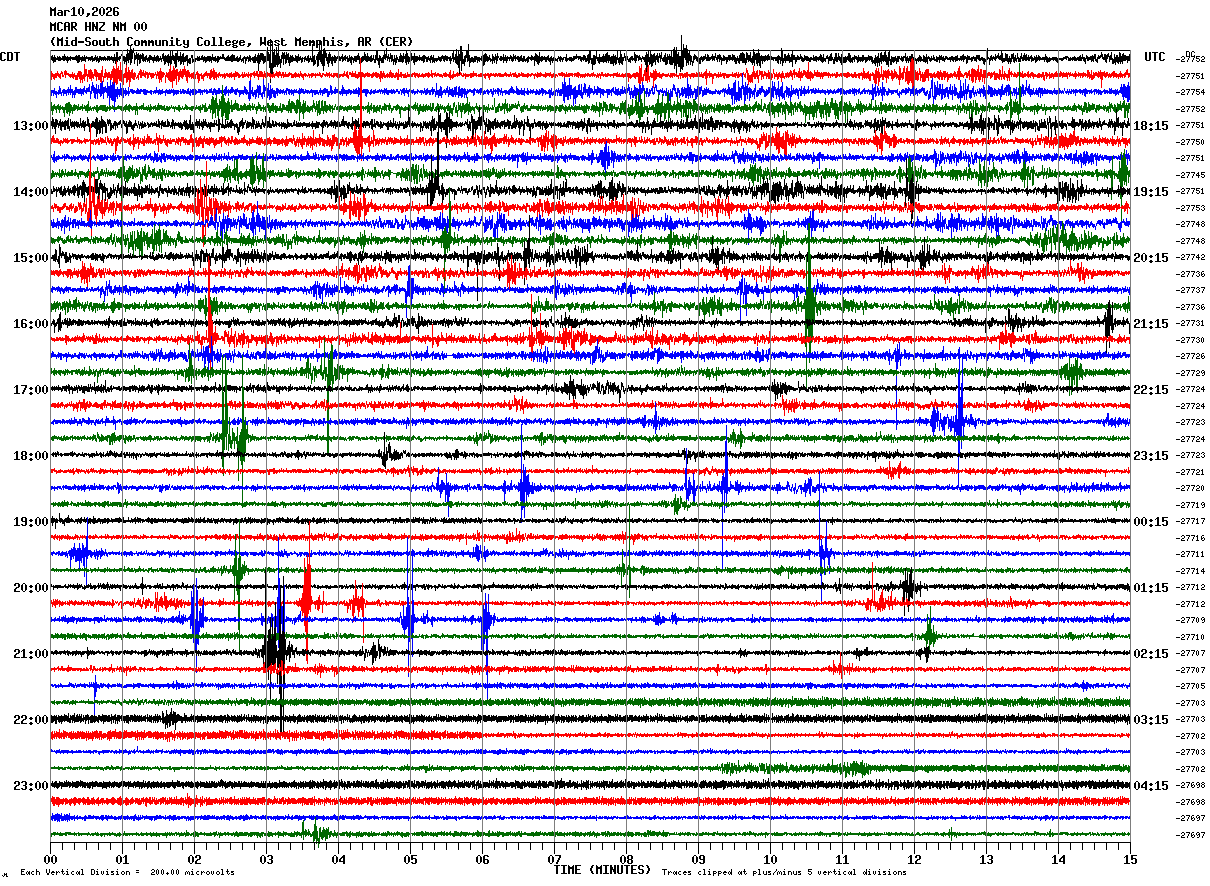Click the DC offset value '-27754'
1210x886 pixels.
[1191, 93]
